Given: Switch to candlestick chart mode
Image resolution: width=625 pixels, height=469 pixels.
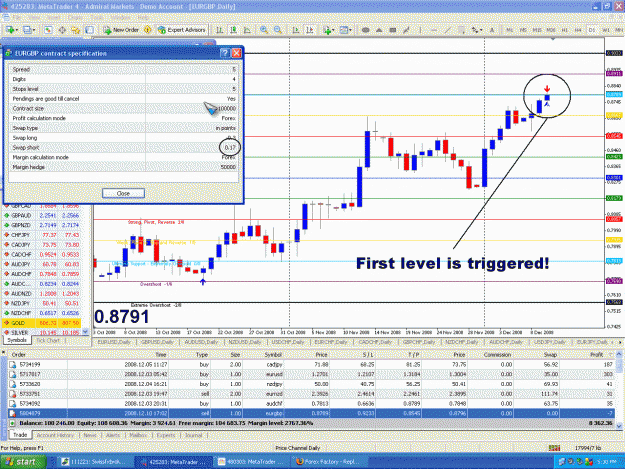Looking at the screenshot, I should click(234, 30).
